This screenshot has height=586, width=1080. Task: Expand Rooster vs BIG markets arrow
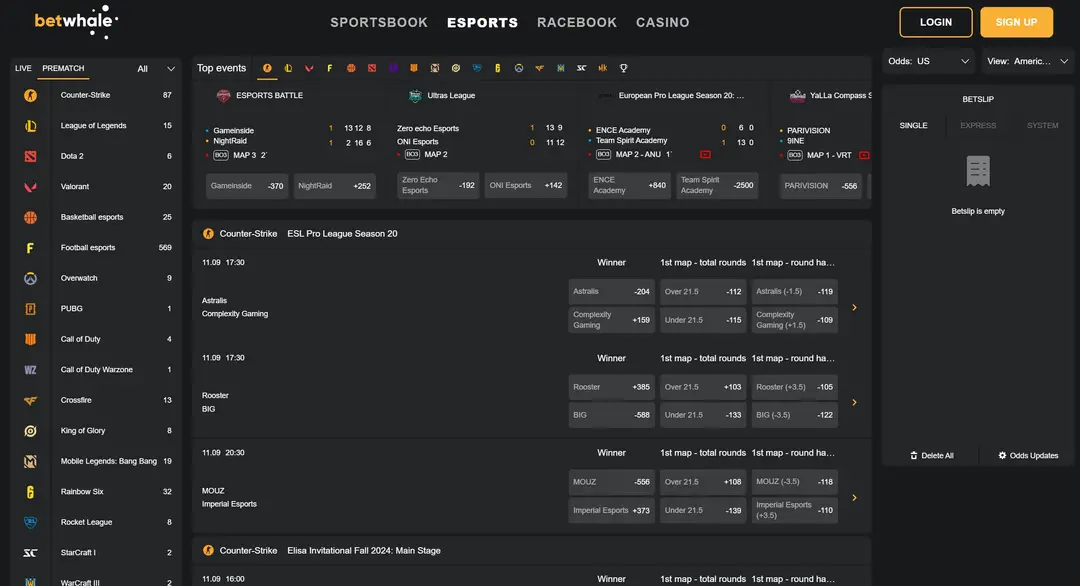pos(854,402)
